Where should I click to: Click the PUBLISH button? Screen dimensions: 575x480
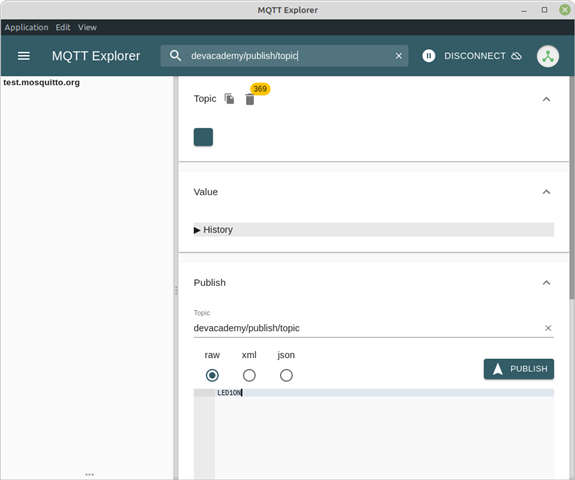point(519,369)
